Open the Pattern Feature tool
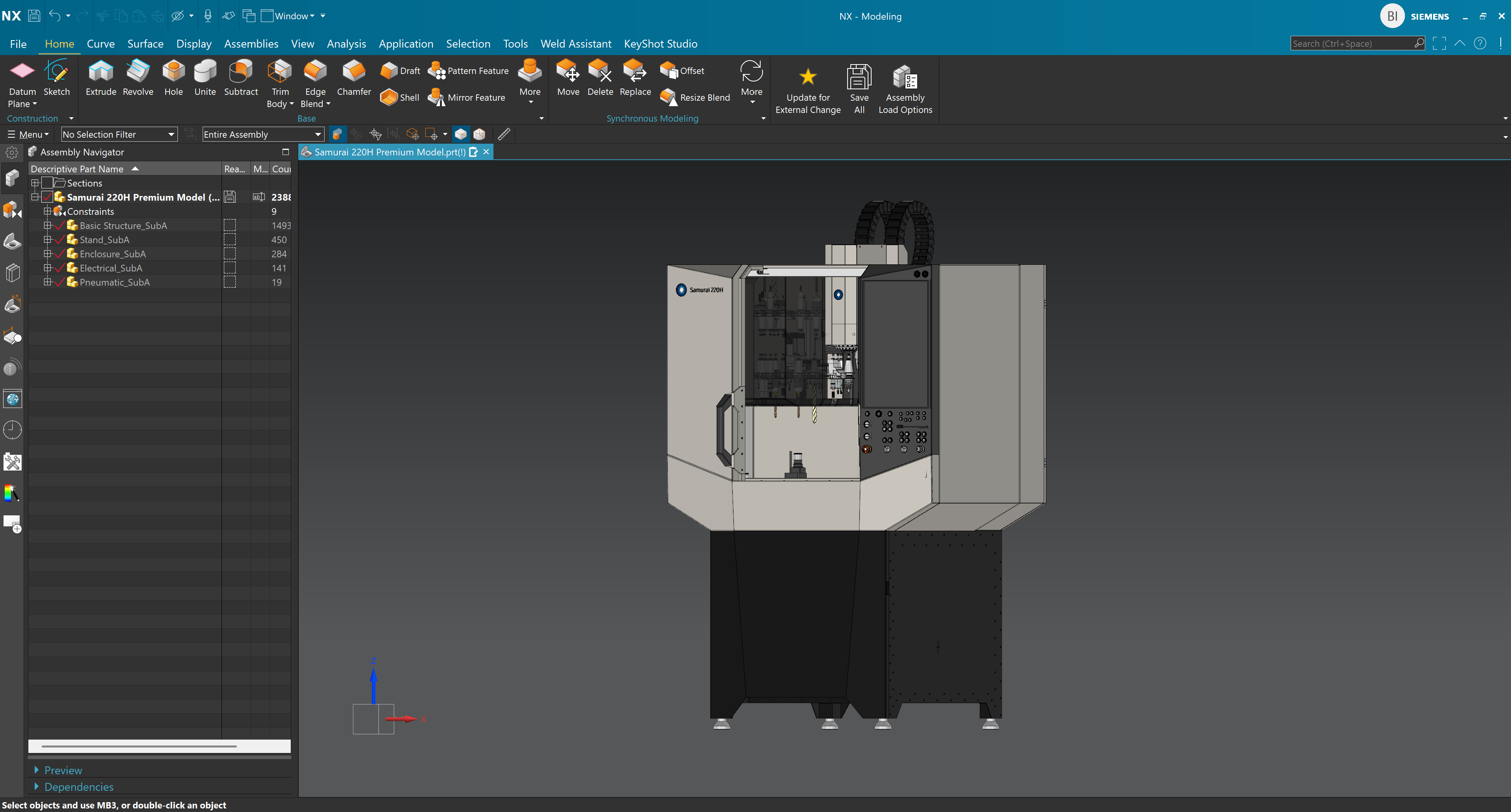Screen dimensions: 1511x812 pos(468,70)
